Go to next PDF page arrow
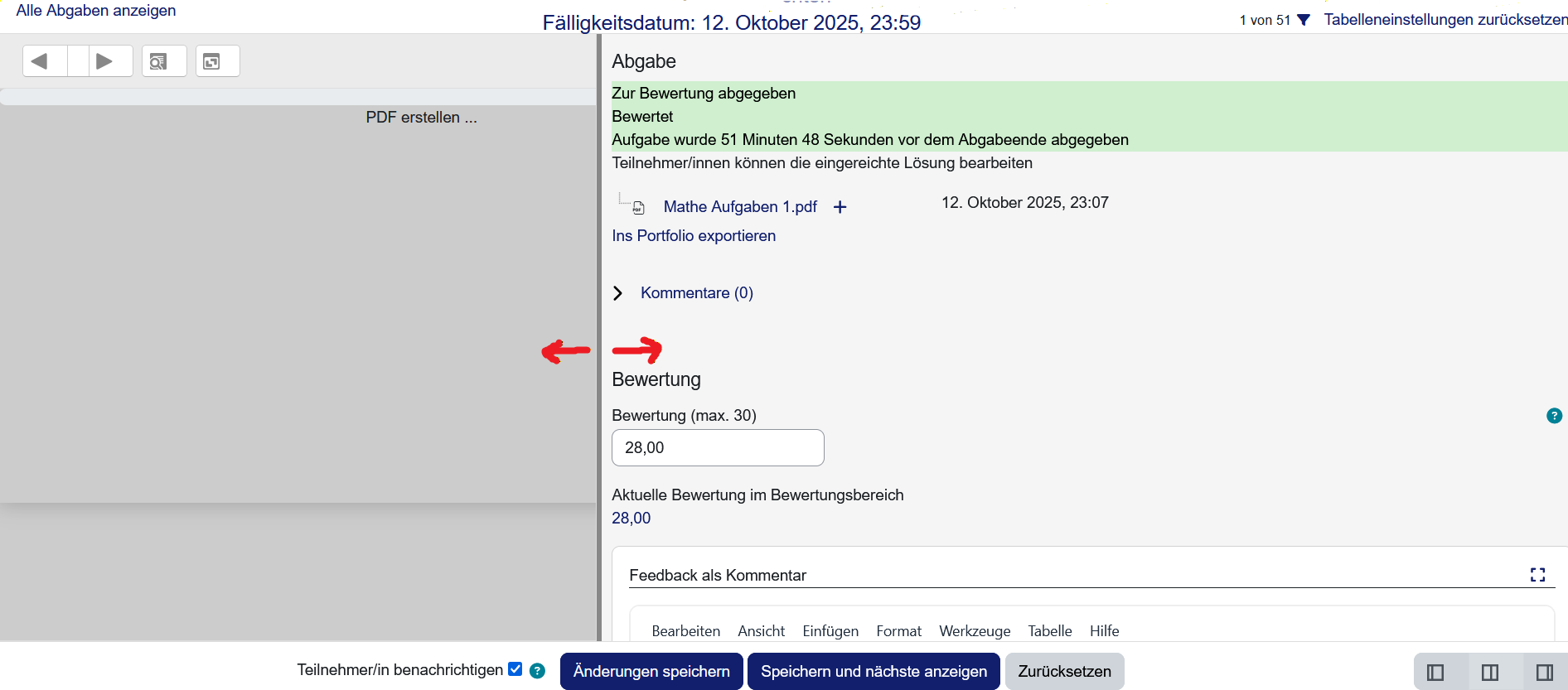The height and width of the screenshot is (690, 1568). pyautogui.click(x=104, y=61)
